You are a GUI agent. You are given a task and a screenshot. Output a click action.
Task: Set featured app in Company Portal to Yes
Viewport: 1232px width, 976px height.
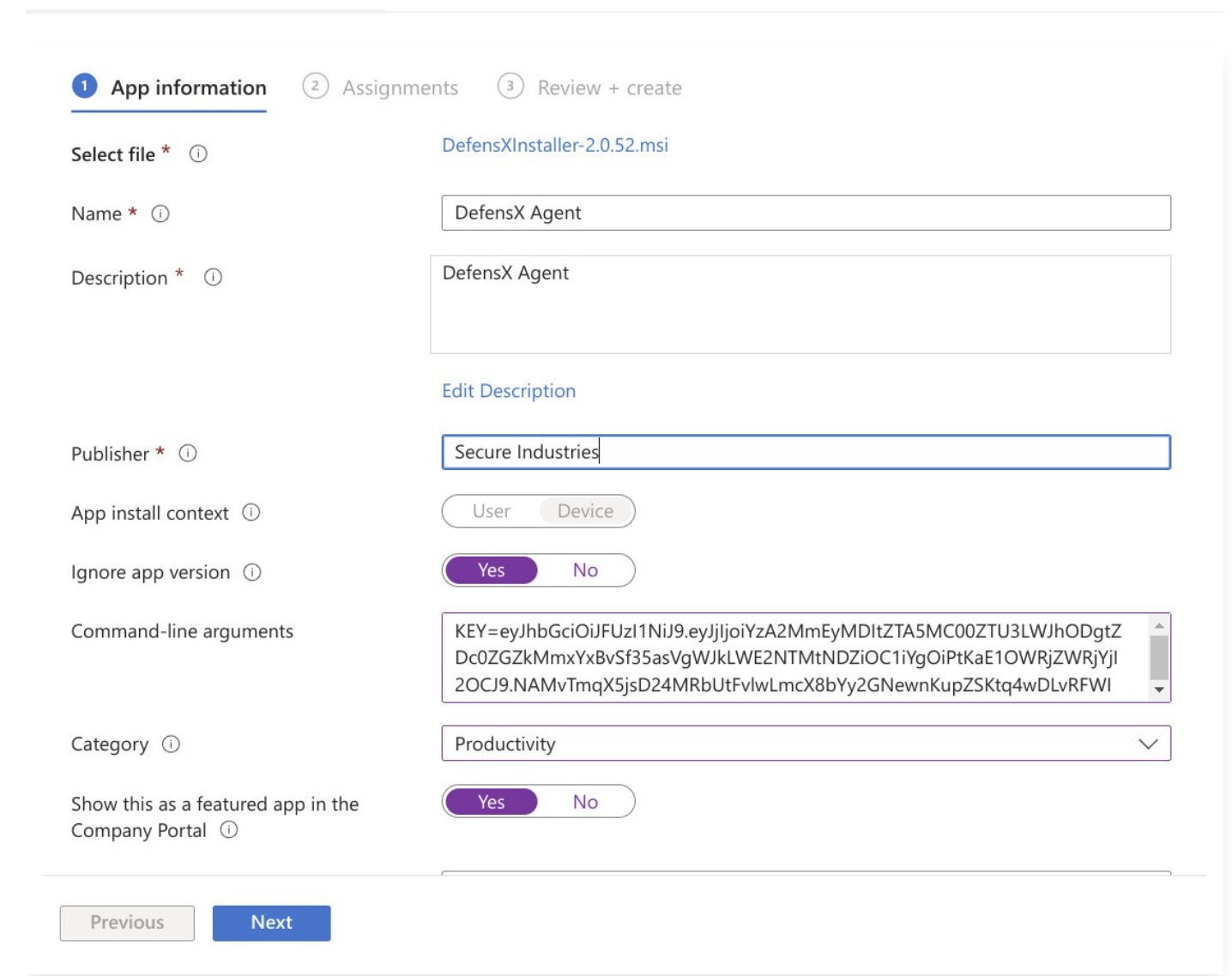(492, 802)
